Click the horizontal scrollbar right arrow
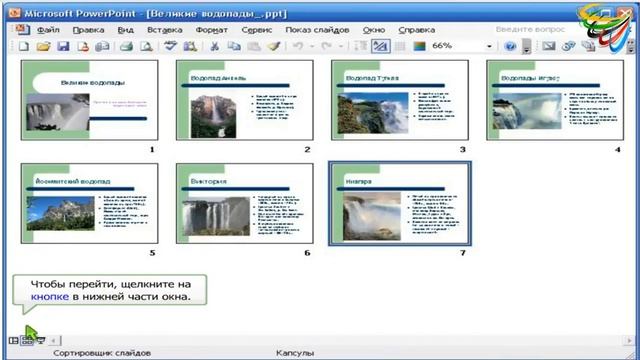640x360 pixels. 629,340
